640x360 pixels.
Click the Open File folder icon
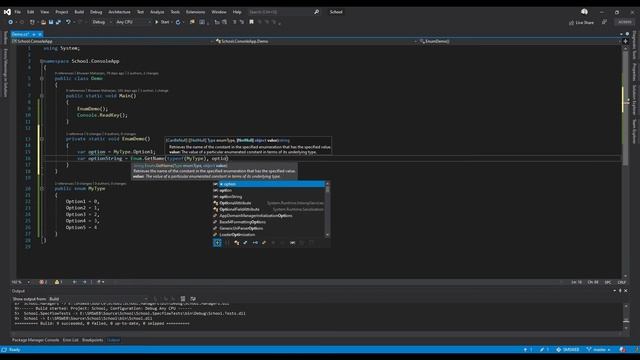pos(43,22)
